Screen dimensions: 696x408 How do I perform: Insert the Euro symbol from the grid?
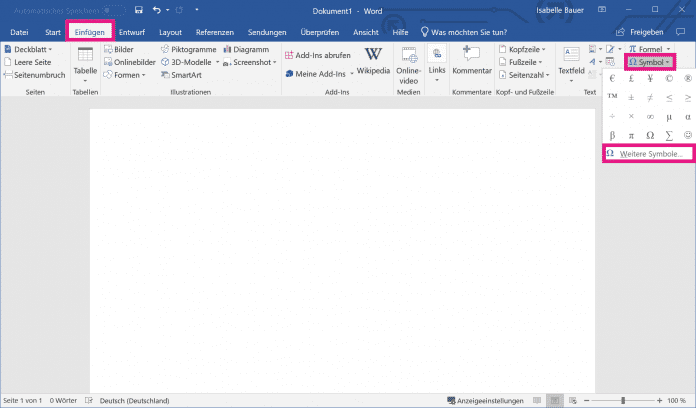[x=612, y=79]
